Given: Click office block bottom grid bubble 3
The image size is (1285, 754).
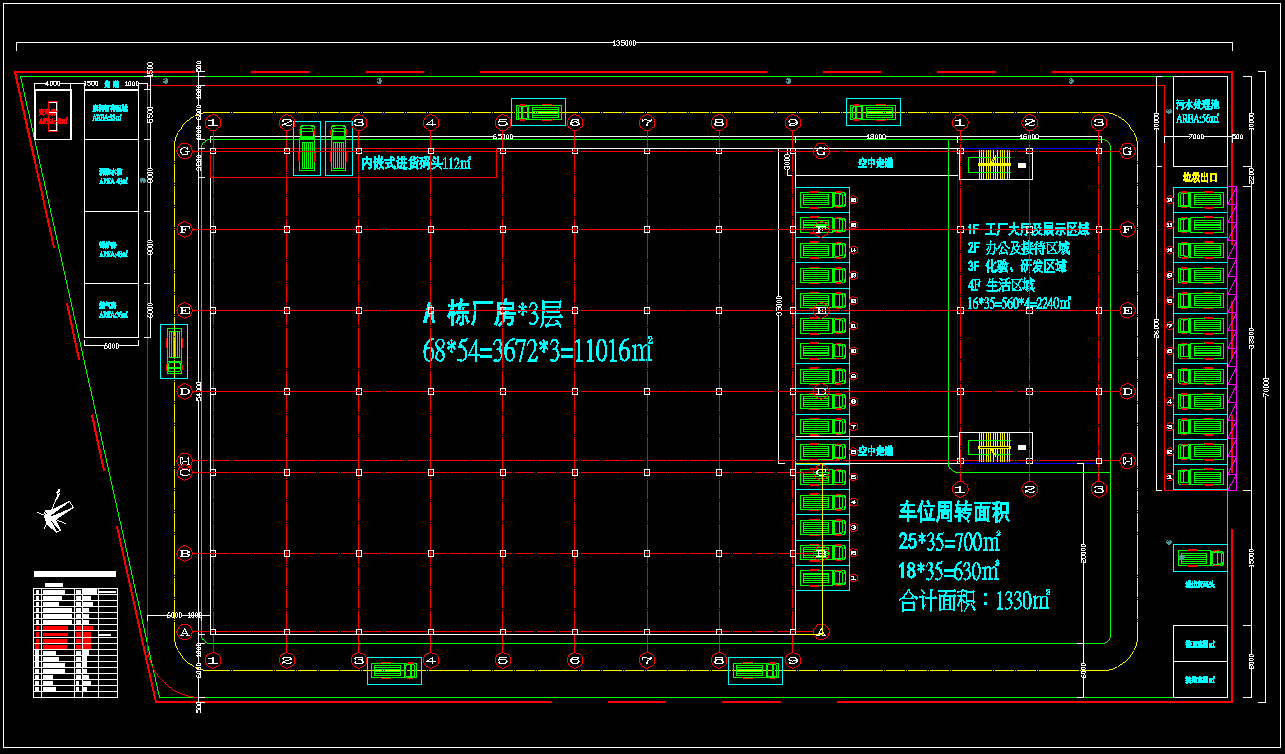Looking at the screenshot, I should pos(1098,489).
